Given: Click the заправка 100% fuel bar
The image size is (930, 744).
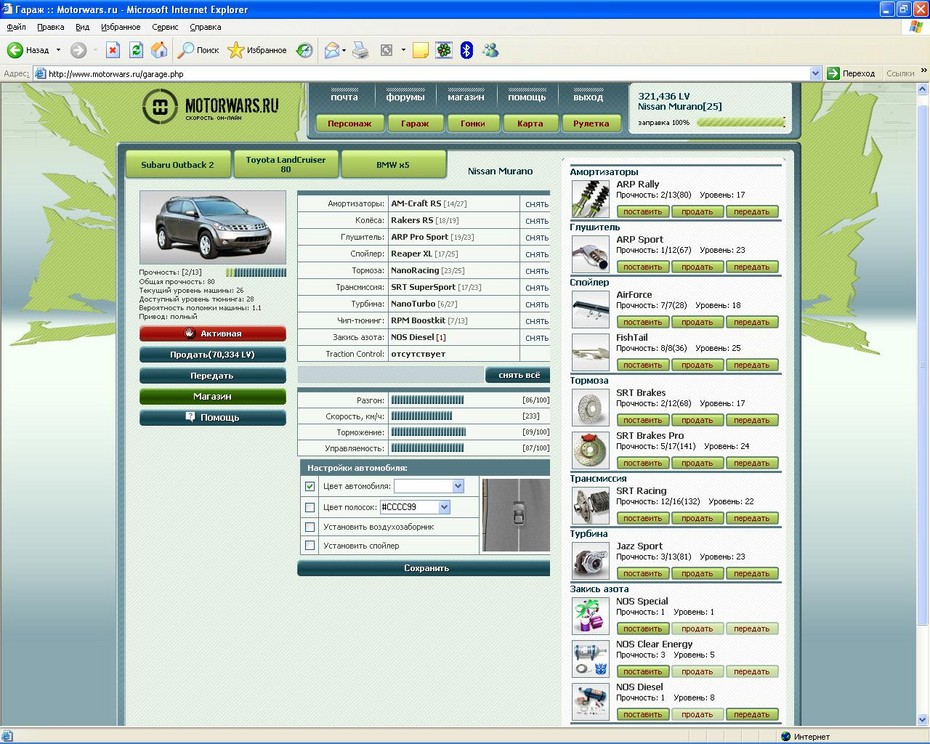Looking at the screenshot, I should [x=741, y=123].
